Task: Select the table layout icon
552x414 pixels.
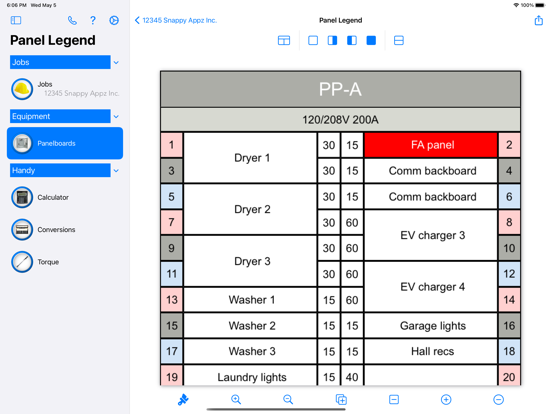Action: pyautogui.click(x=284, y=40)
